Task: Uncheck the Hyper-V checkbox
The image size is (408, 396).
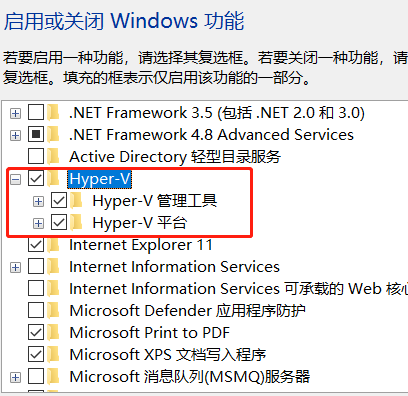Action: [36, 179]
